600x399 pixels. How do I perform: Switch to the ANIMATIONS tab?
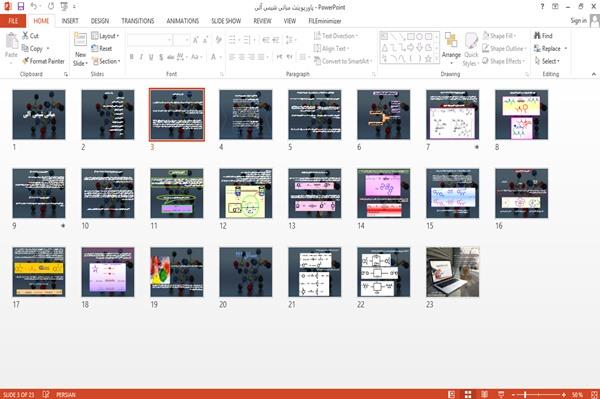183,21
